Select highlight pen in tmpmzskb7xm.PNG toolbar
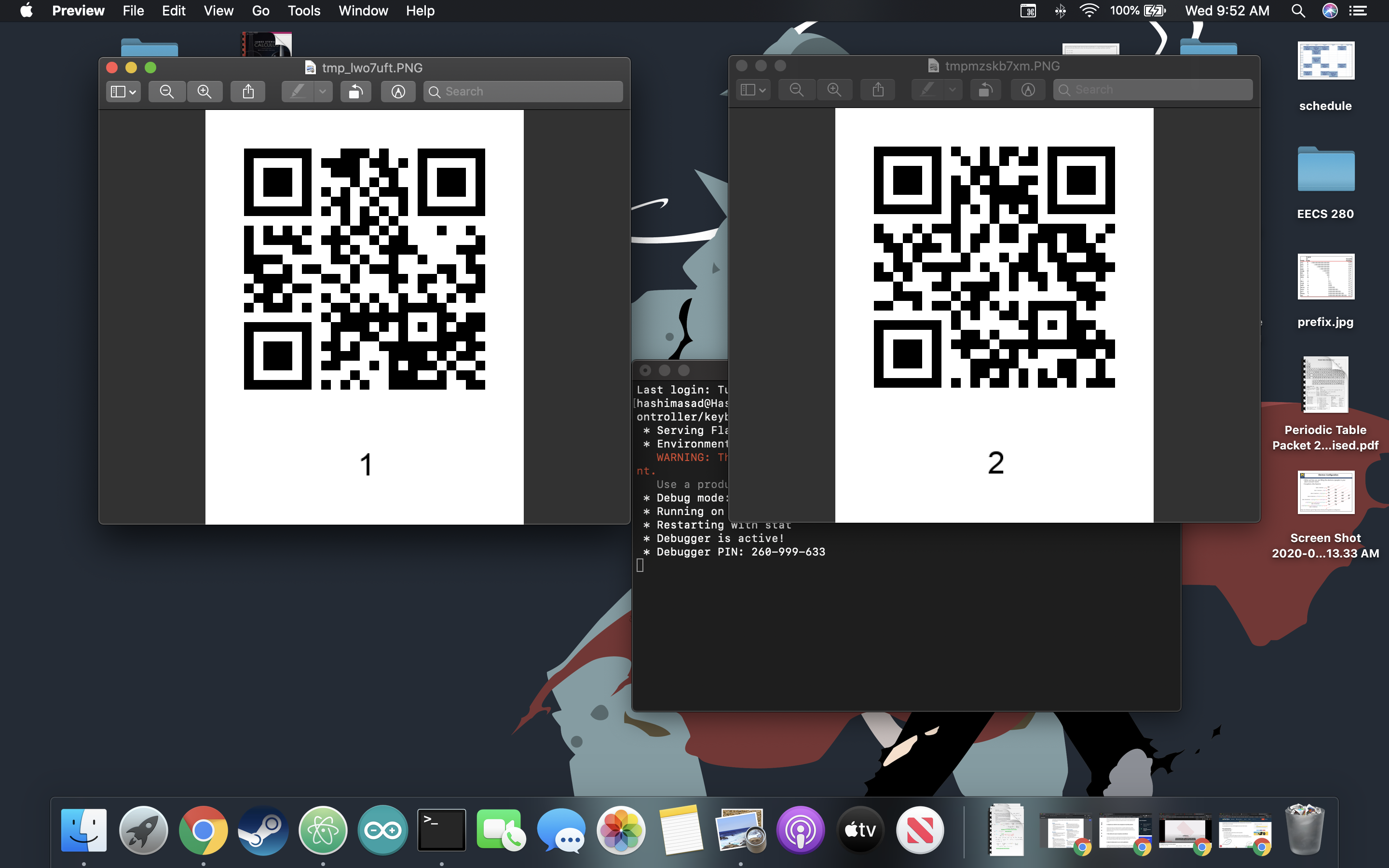 click(927, 90)
